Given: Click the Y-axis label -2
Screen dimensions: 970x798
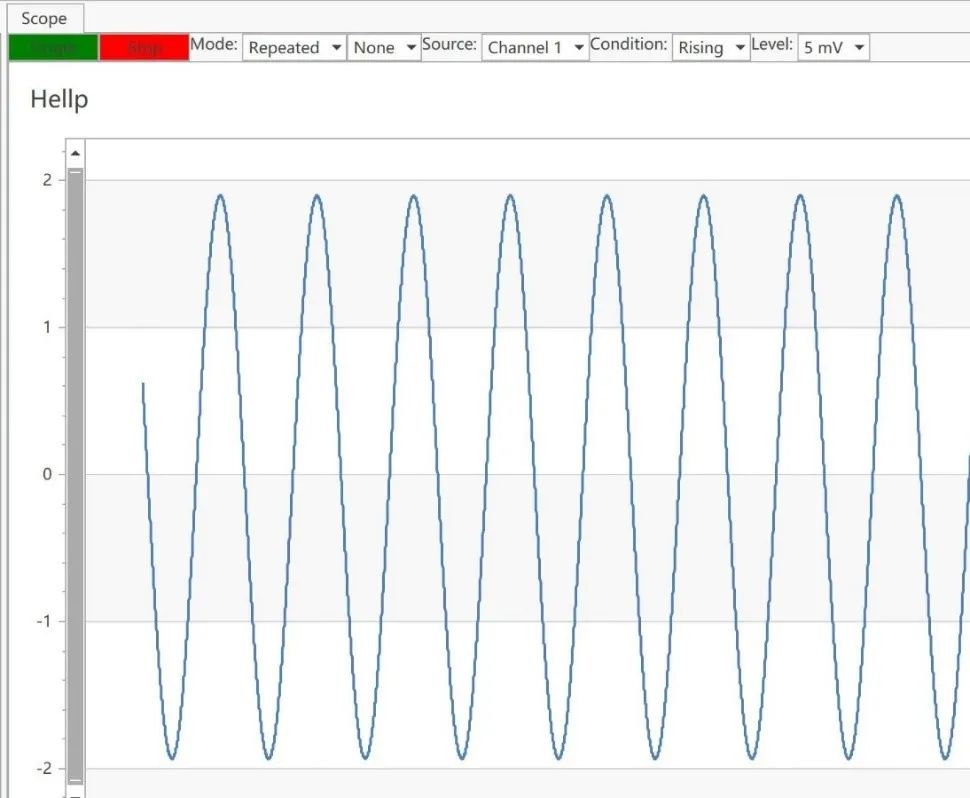Looking at the screenshot, I should tap(44, 768).
